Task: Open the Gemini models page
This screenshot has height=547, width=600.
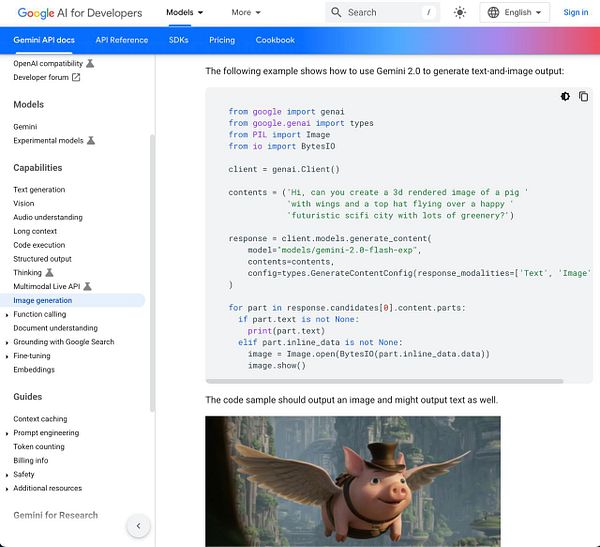Action: (25, 127)
